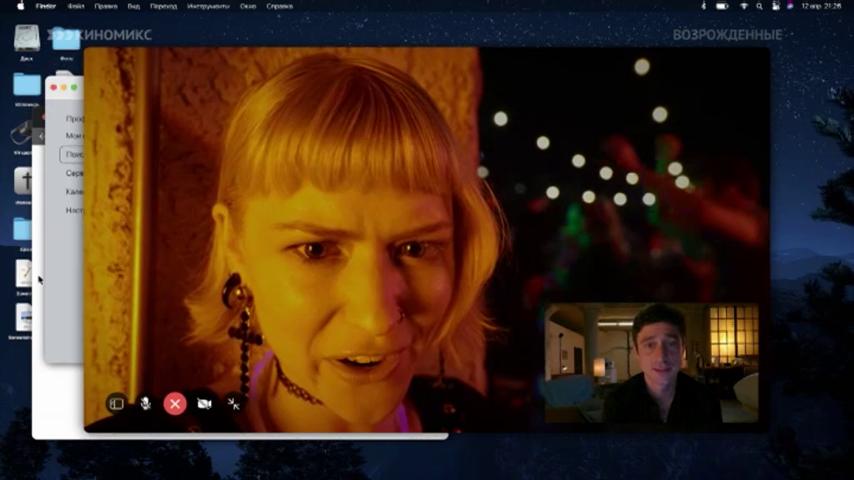This screenshot has height=480, width=854.
Task: Click the self-view video thumbnail
Action: click(651, 363)
